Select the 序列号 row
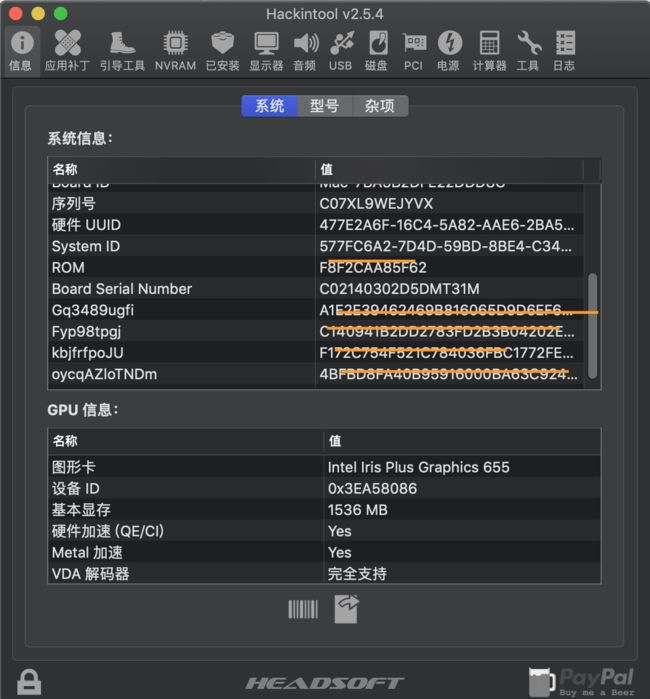The height and width of the screenshot is (699, 650). click(x=316, y=204)
